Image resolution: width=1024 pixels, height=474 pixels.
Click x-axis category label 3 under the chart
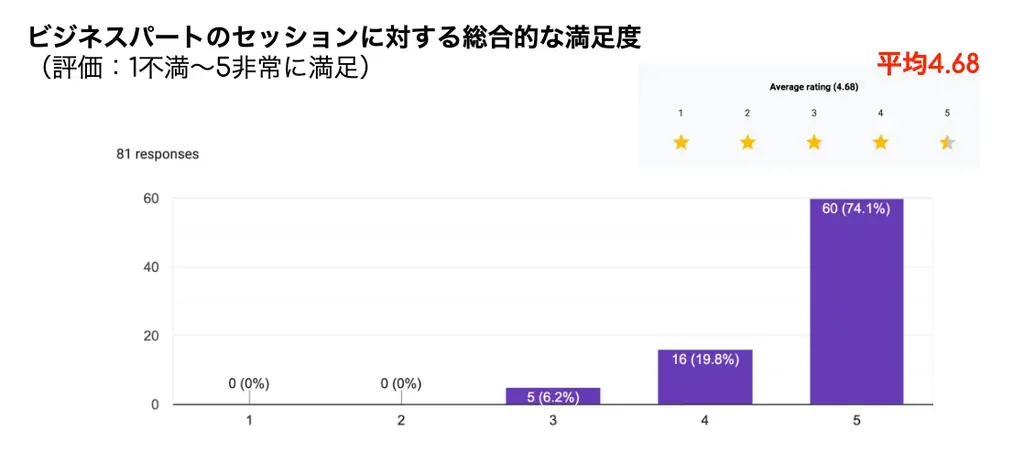[x=553, y=421]
